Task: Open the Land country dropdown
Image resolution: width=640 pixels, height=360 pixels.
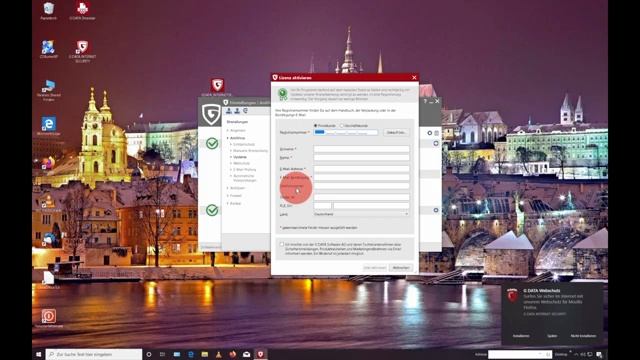Action: click(361, 214)
